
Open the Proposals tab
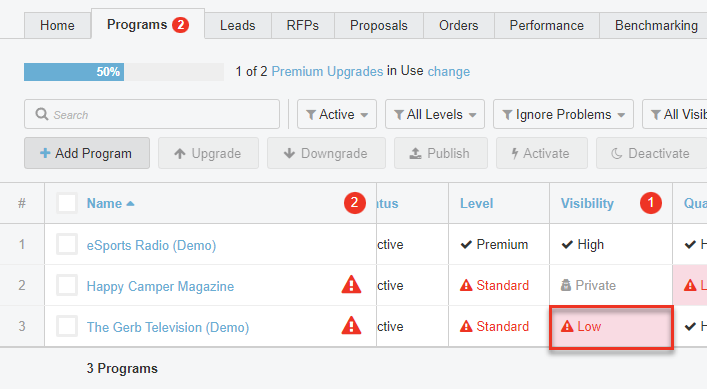(379, 26)
